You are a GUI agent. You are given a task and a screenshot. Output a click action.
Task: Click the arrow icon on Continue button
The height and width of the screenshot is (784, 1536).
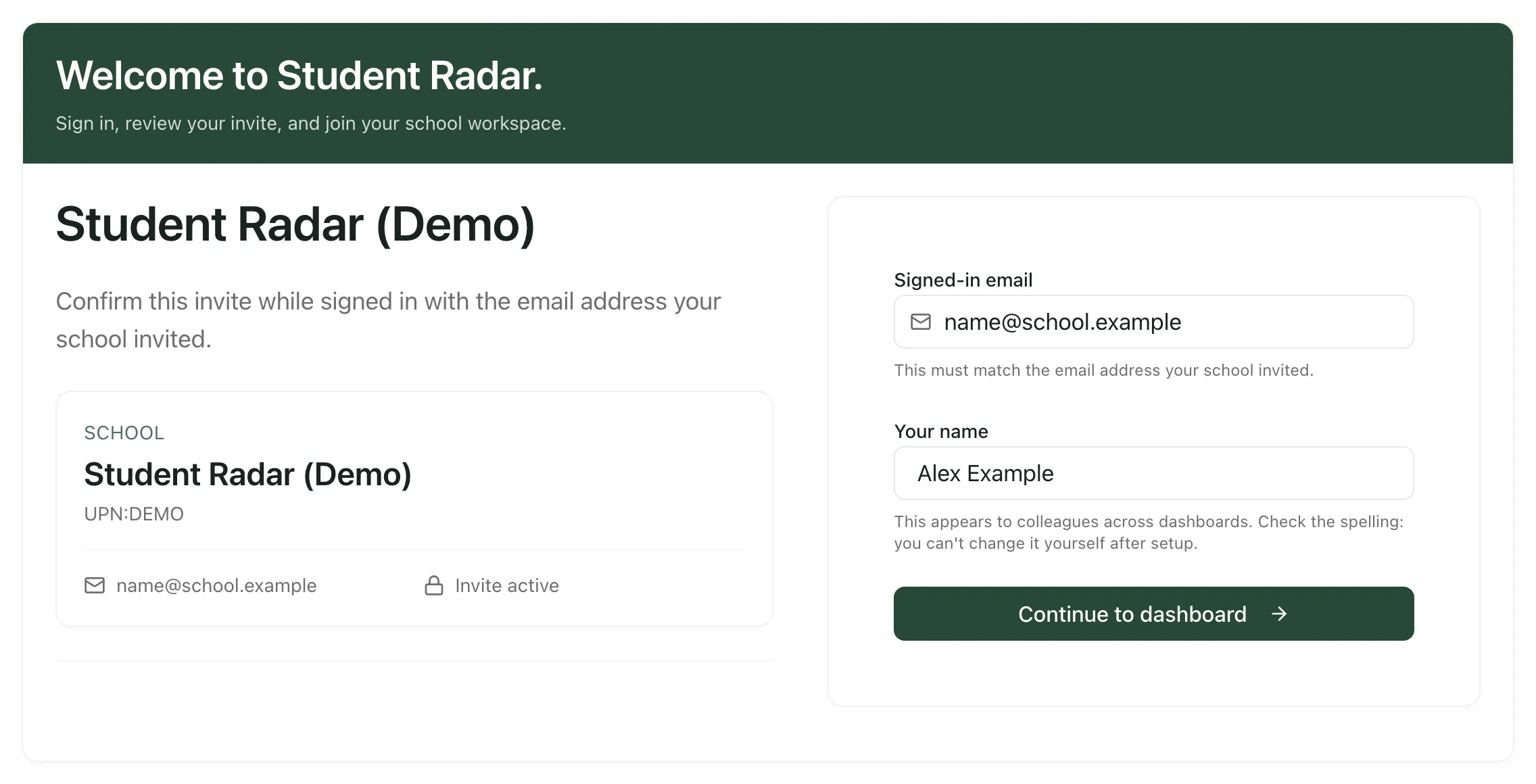click(1279, 614)
